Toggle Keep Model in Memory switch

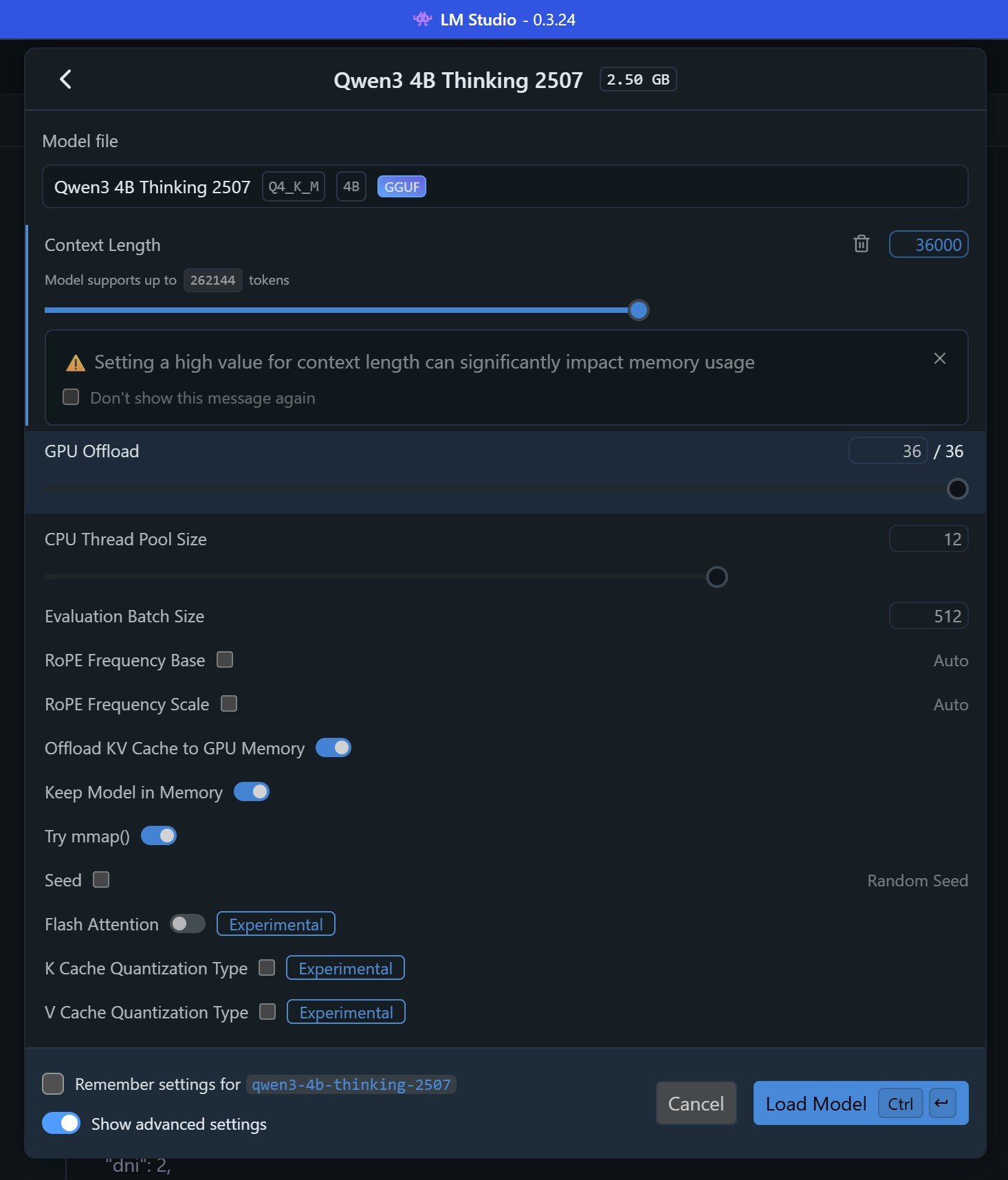pyautogui.click(x=252, y=791)
